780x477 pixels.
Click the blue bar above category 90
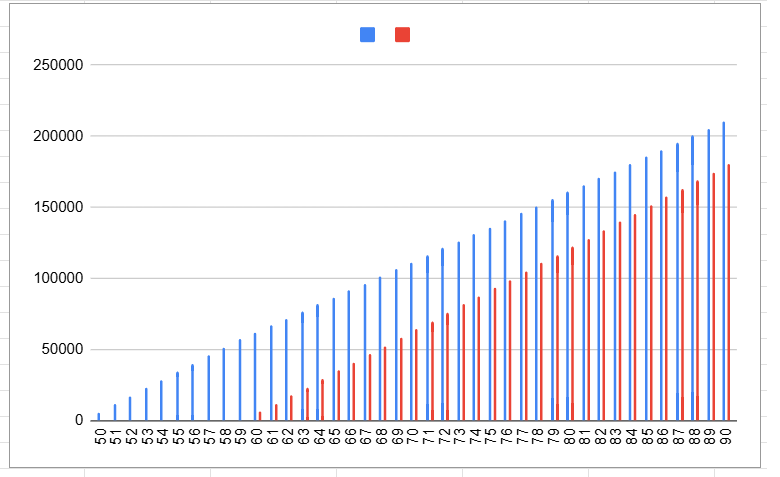[724, 270]
